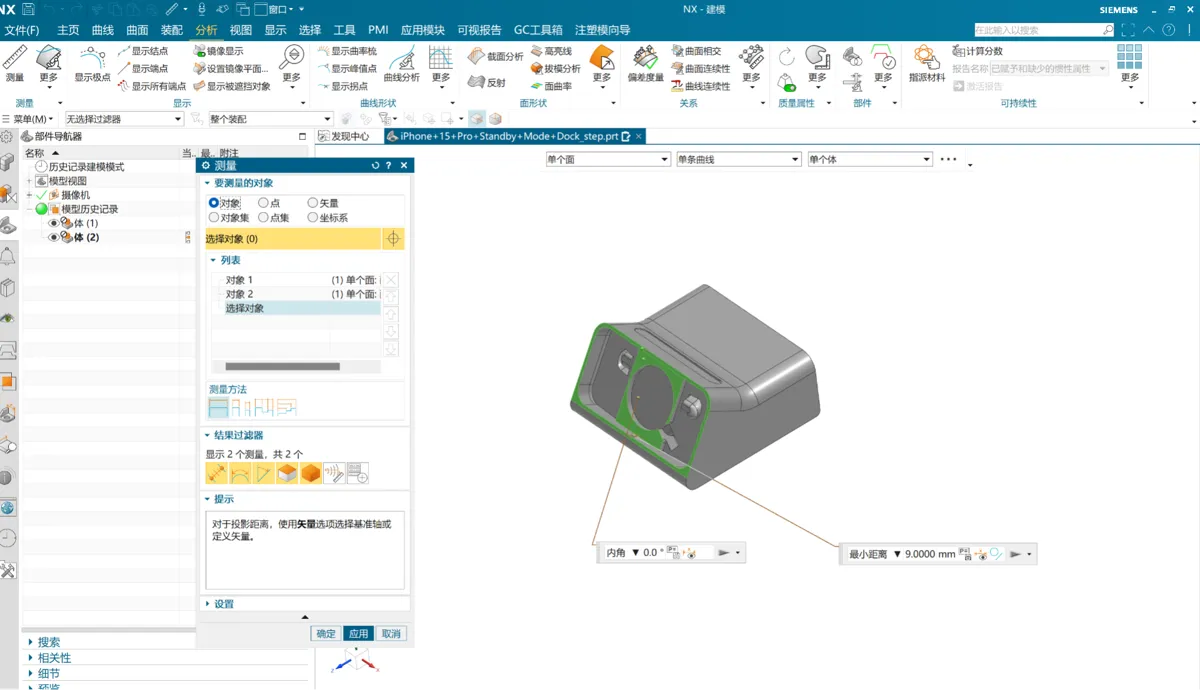Click the 曲面相交 tool
Viewport: 1200px width, 690px height.
click(x=695, y=51)
